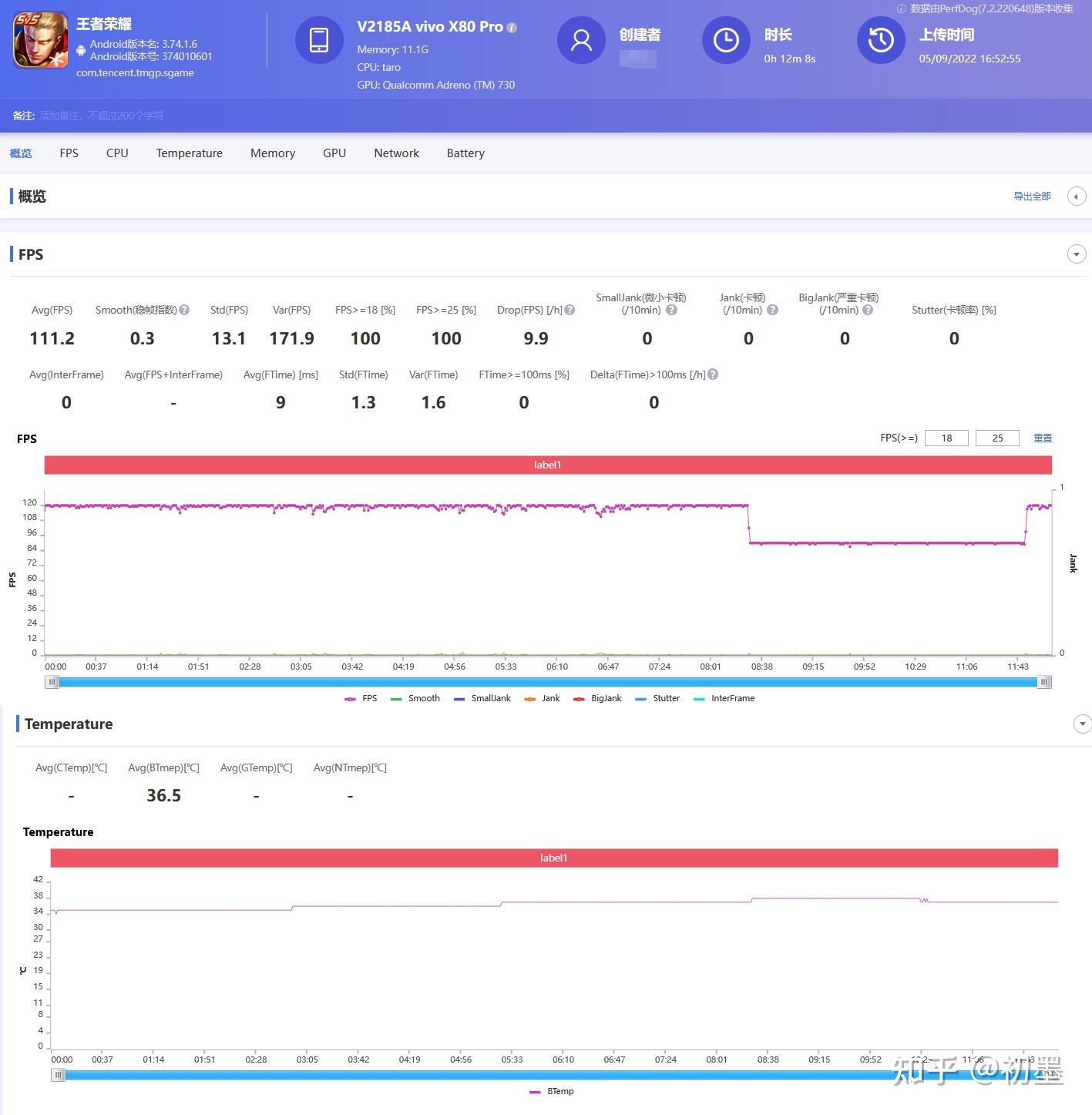The width and height of the screenshot is (1092, 1115).
Task: Click help icon next to Smooth metric
Action: click(184, 310)
